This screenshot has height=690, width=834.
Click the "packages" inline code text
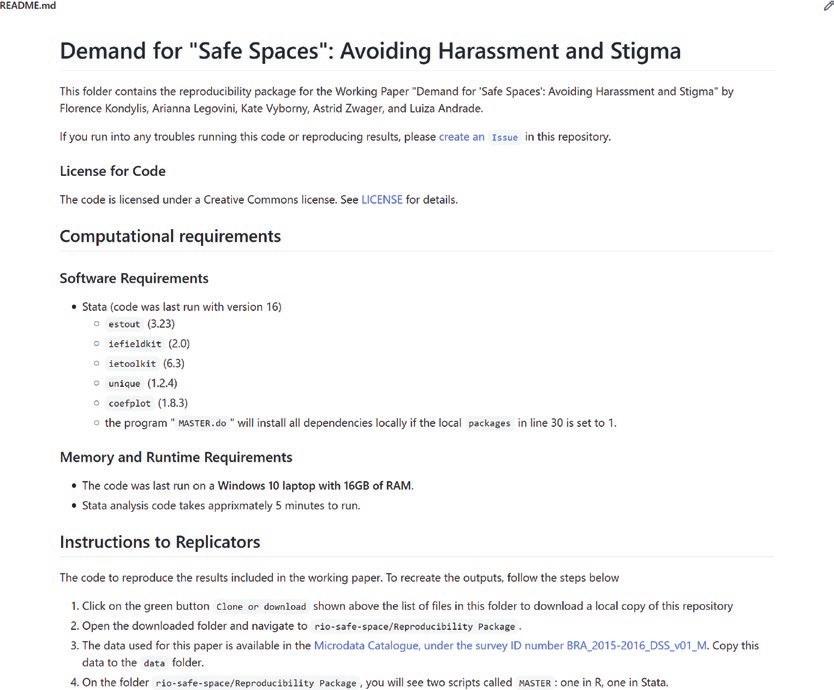click(x=489, y=423)
